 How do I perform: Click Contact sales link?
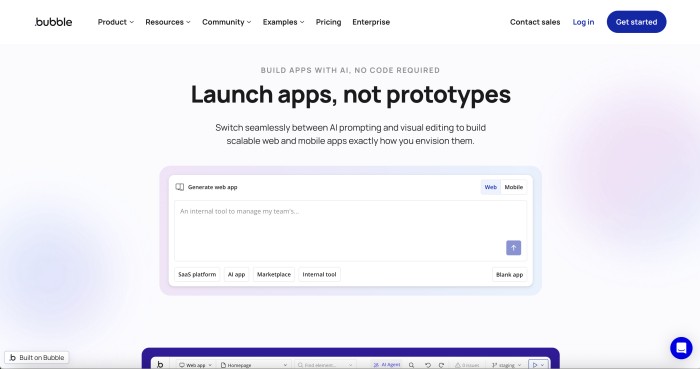535,22
